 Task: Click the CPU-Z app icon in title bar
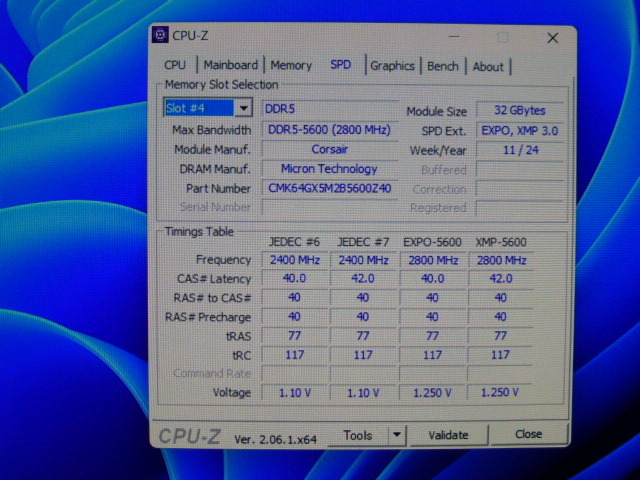coord(160,35)
